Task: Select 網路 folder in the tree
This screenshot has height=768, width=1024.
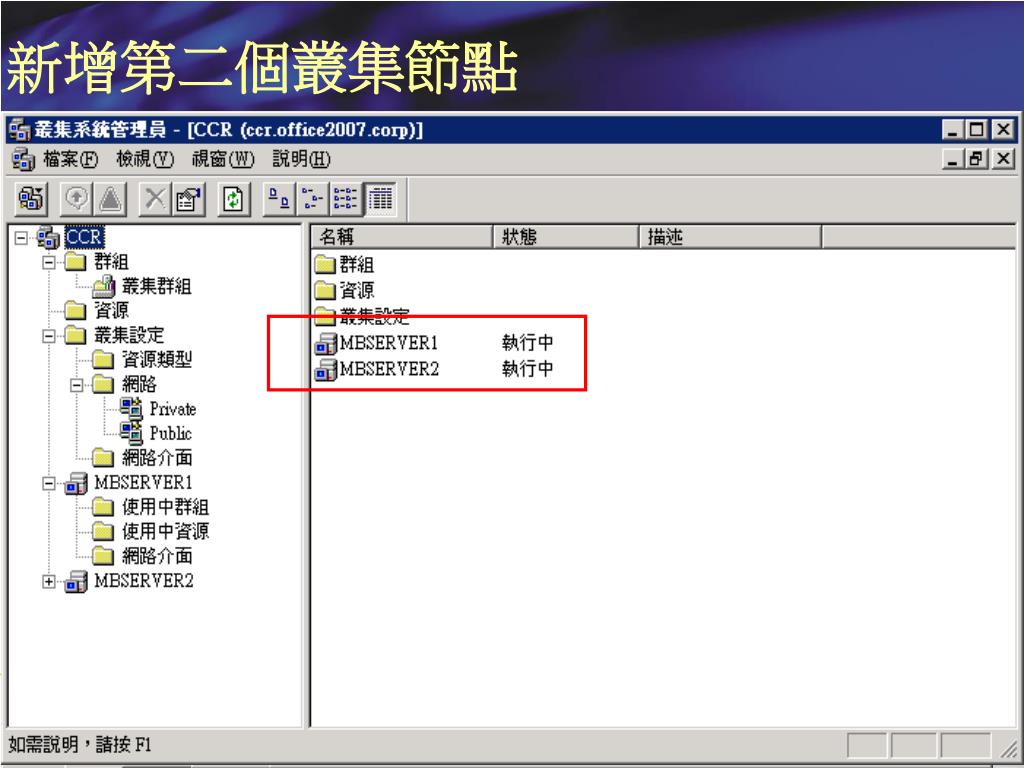Action: pos(139,384)
